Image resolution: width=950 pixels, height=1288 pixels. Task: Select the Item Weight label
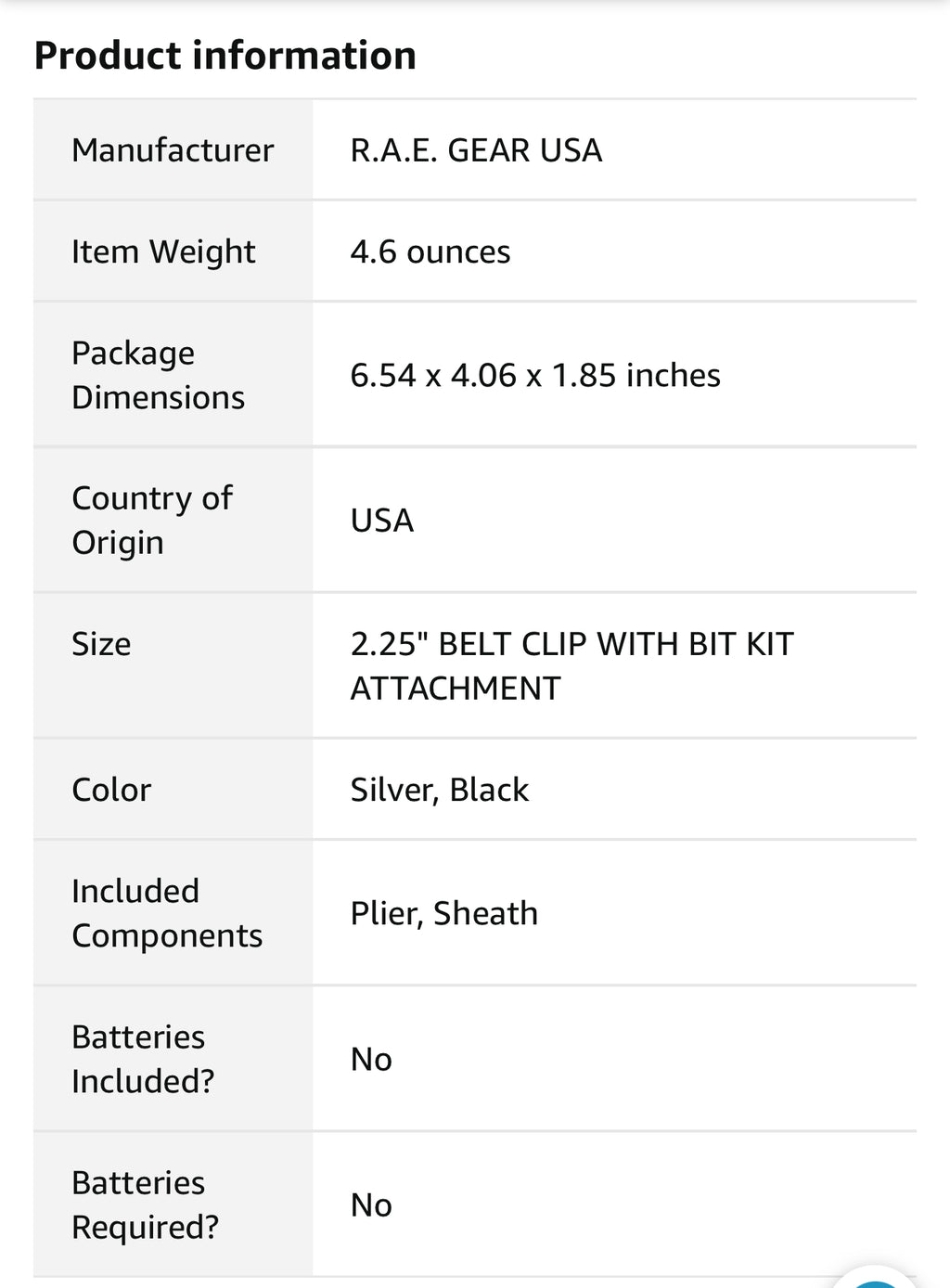(x=163, y=251)
